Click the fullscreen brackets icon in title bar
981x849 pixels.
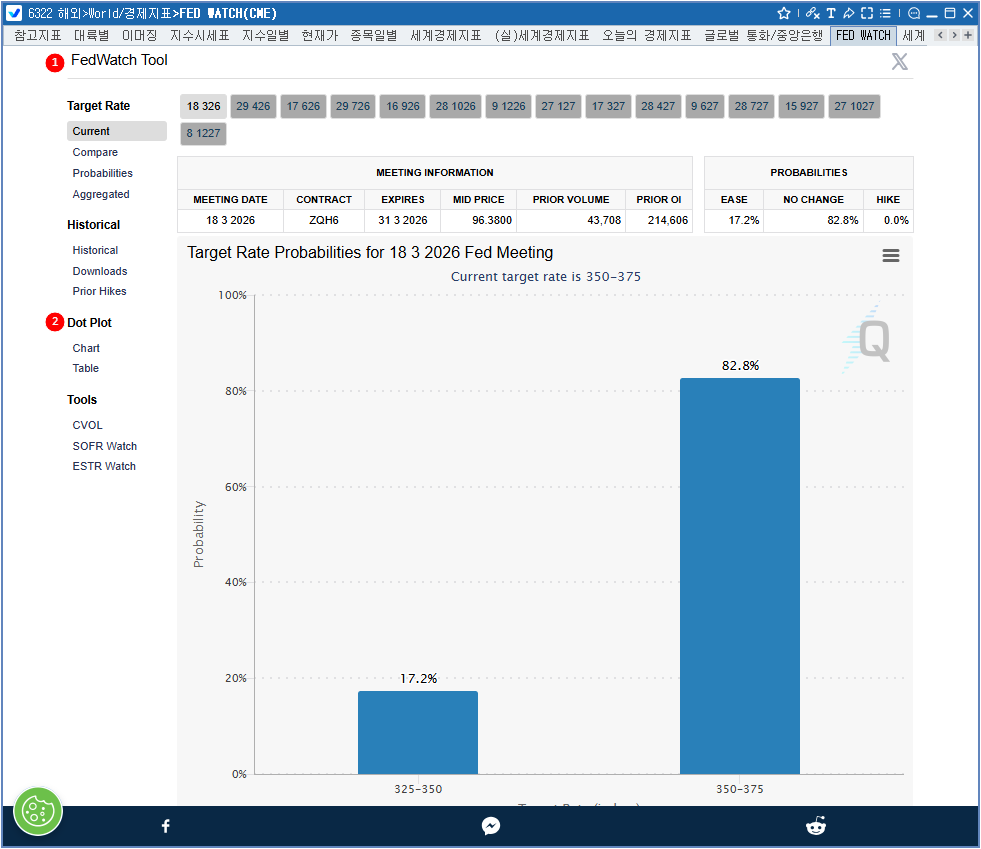[866, 13]
